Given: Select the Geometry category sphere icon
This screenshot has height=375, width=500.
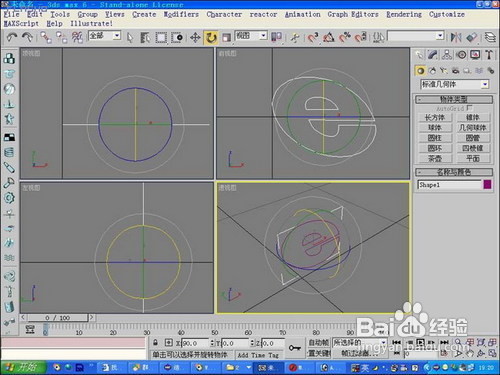Looking at the screenshot, I should point(420,71).
